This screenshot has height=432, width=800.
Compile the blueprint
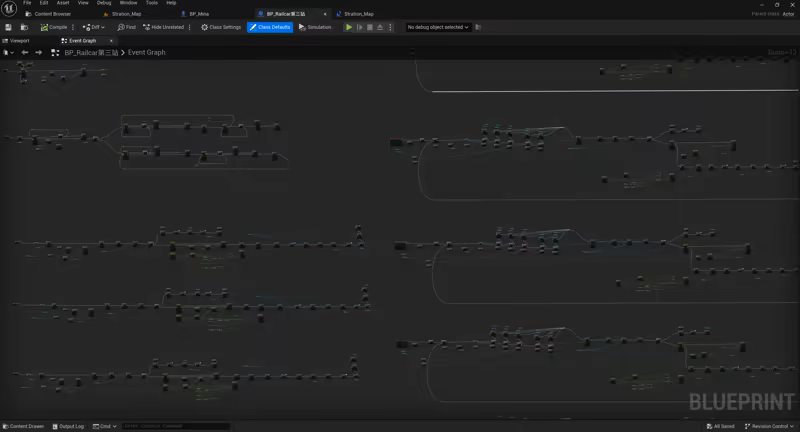point(54,27)
